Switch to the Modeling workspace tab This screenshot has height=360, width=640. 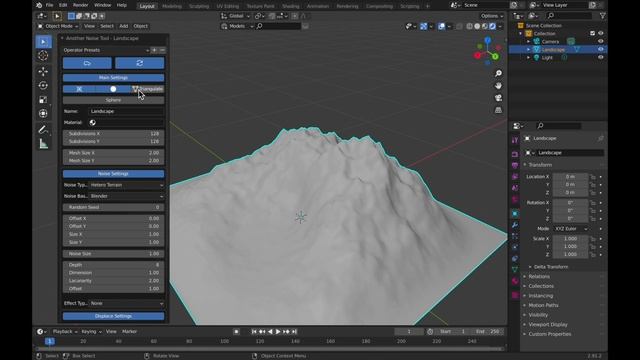click(172, 6)
